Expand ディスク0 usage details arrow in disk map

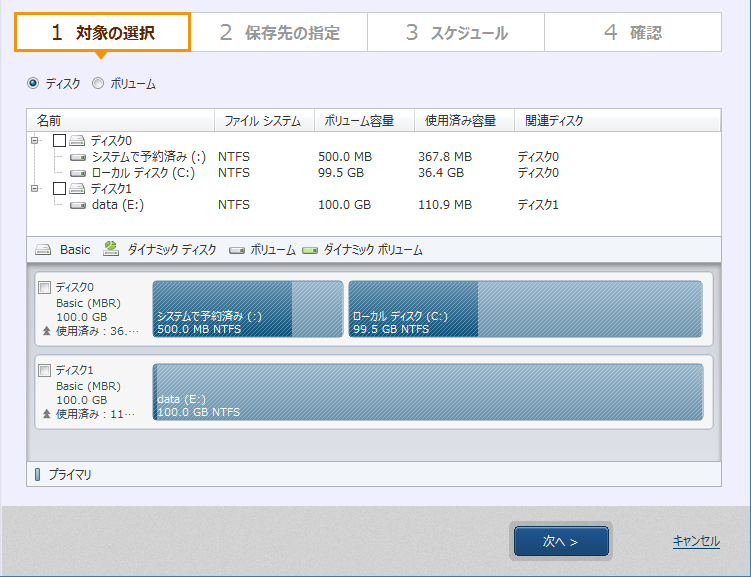(x=46, y=330)
